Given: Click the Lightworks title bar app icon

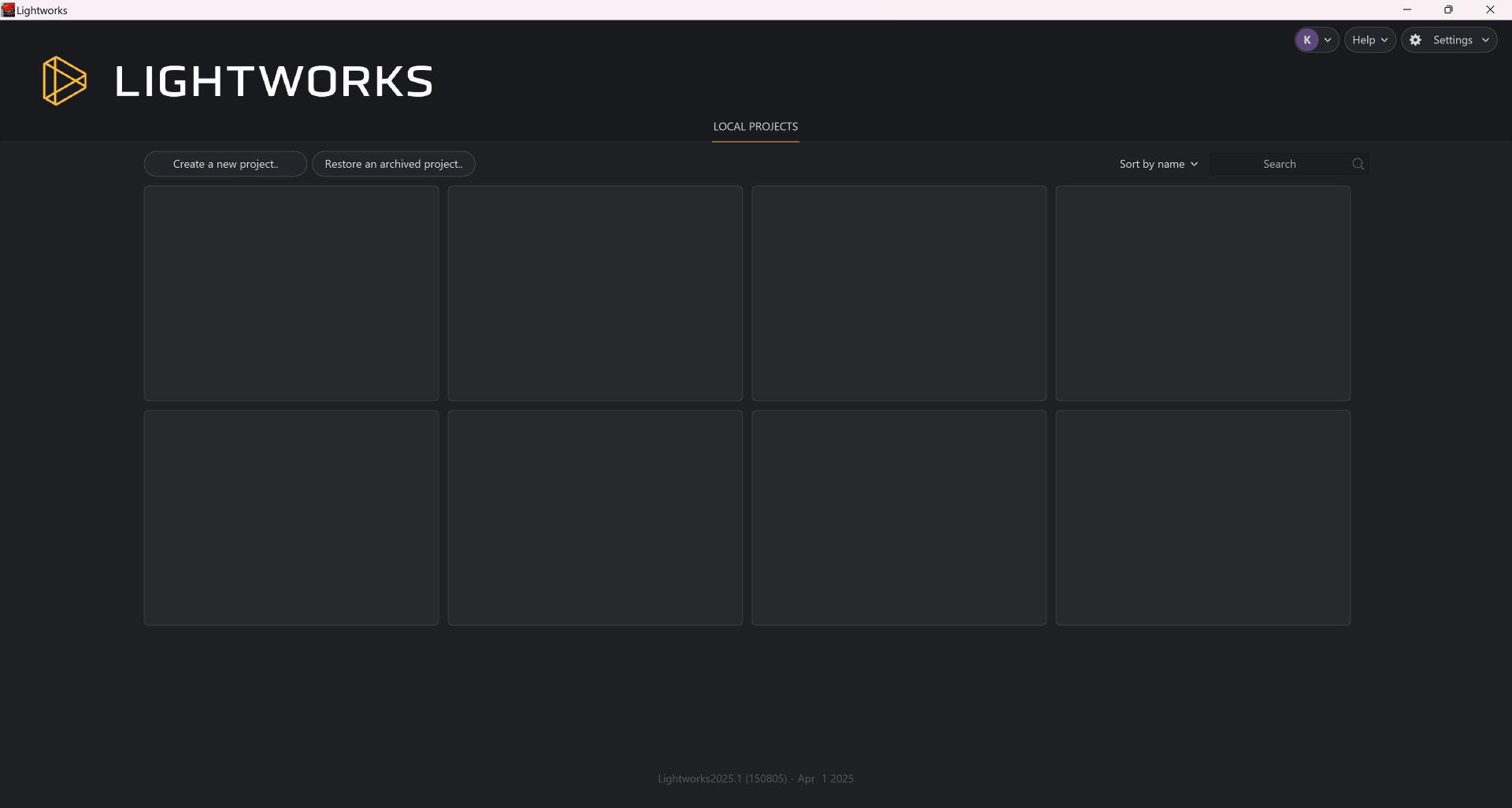Looking at the screenshot, I should pos(8,9).
